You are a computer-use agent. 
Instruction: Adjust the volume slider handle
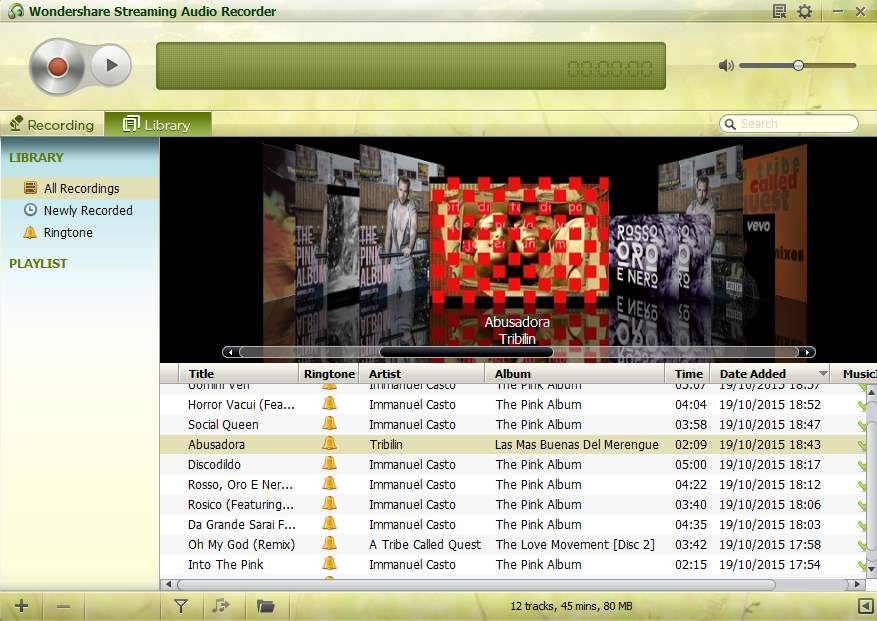tap(798, 66)
